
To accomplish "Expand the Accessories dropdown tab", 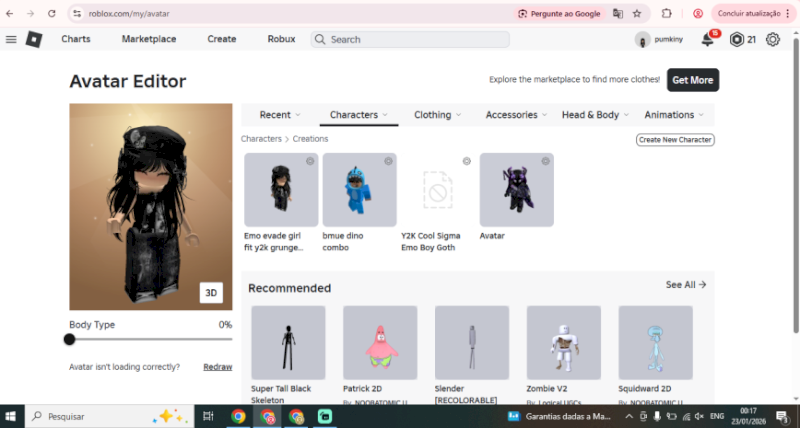I will (516, 115).
